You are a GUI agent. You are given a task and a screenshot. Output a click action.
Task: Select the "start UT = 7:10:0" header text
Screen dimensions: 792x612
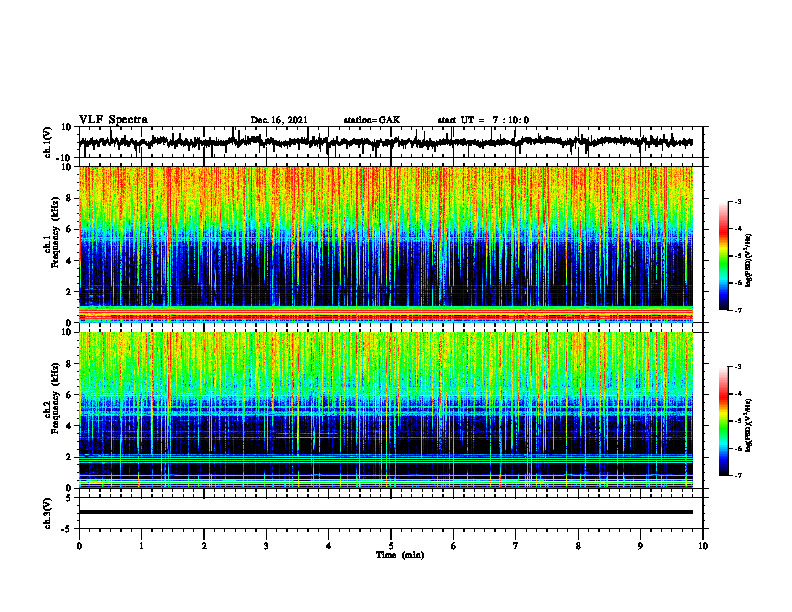(x=483, y=120)
